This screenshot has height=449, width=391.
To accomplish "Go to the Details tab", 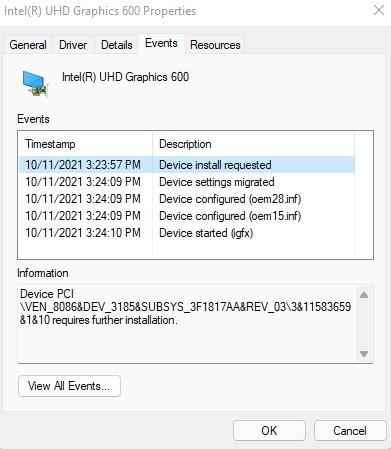I will click(x=117, y=45).
